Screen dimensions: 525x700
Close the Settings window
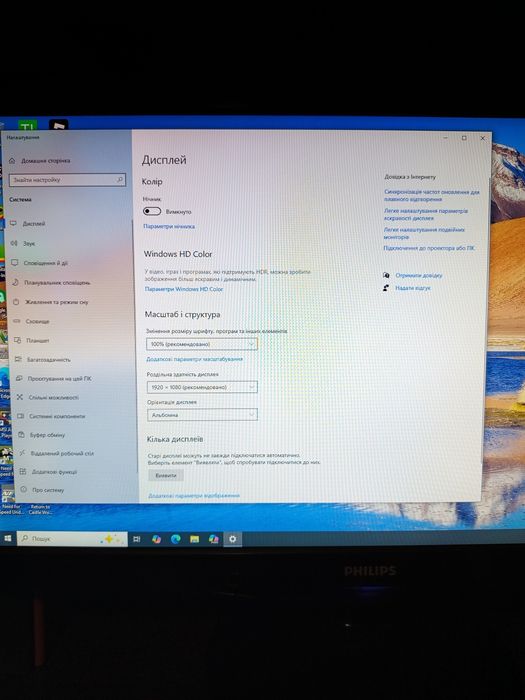pyautogui.click(x=482, y=138)
